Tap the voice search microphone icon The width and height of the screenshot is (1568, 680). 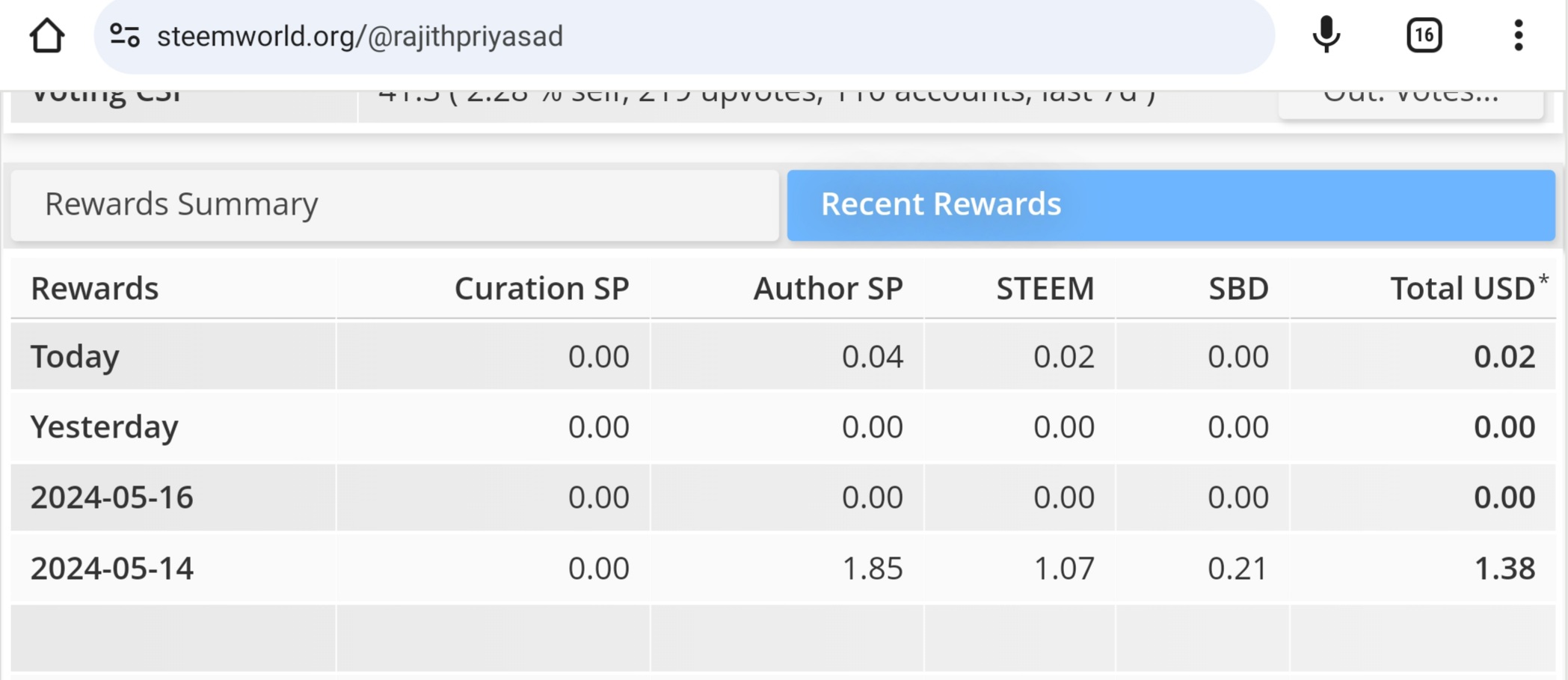click(1326, 35)
